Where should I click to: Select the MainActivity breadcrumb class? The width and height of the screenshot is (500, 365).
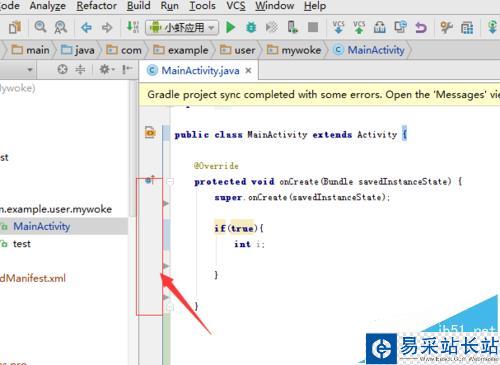pyautogui.click(x=369, y=50)
